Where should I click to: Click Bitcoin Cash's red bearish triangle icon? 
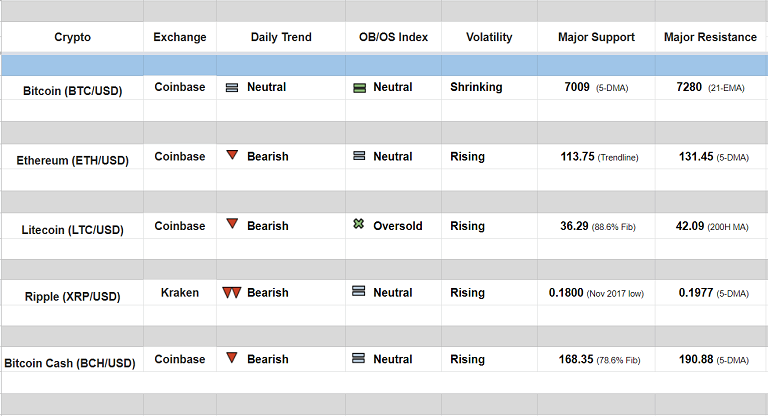[232, 358]
